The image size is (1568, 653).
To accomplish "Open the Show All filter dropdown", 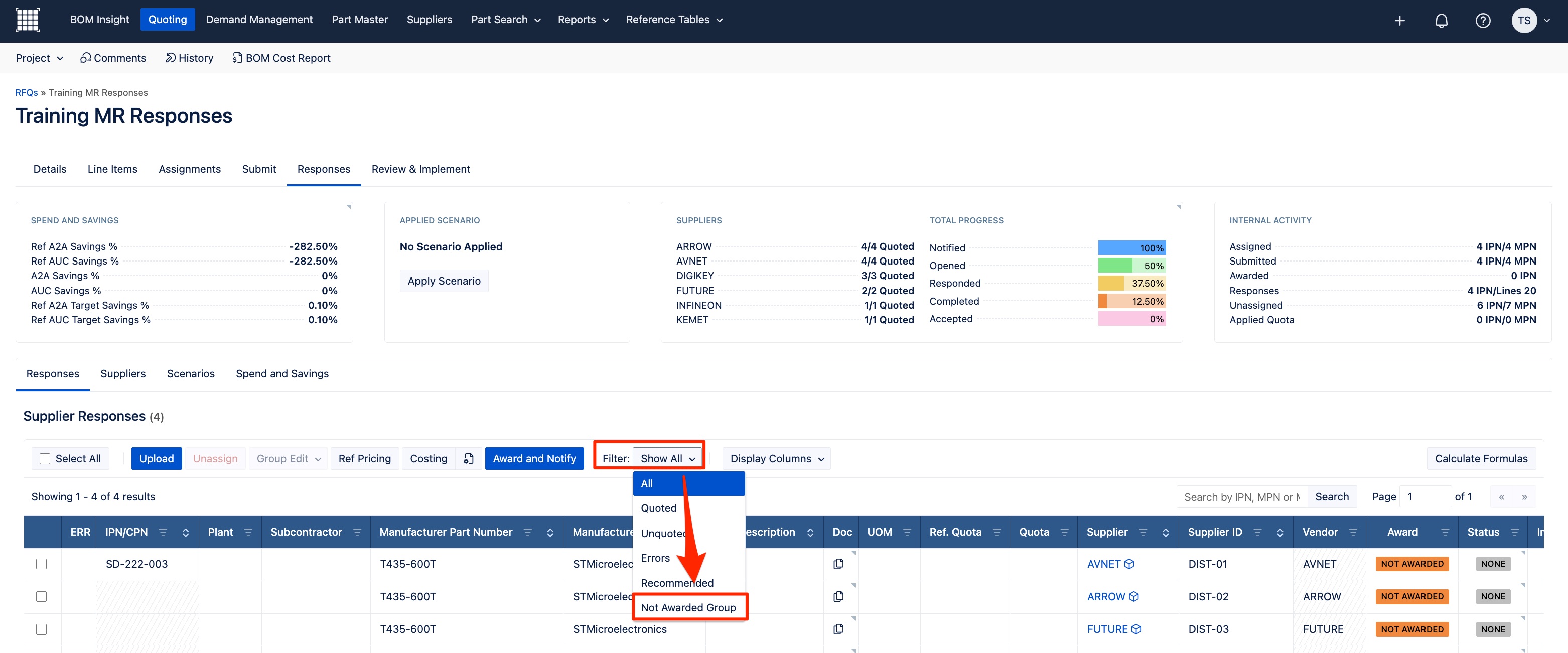I will click(x=667, y=459).
